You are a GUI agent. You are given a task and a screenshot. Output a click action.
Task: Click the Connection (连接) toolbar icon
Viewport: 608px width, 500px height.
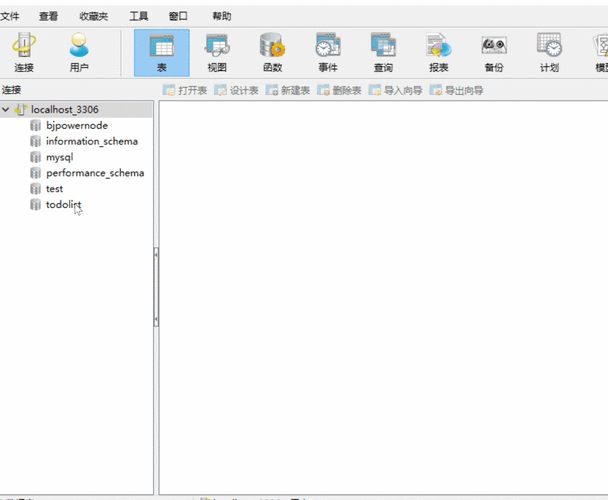[x=24, y=52]
